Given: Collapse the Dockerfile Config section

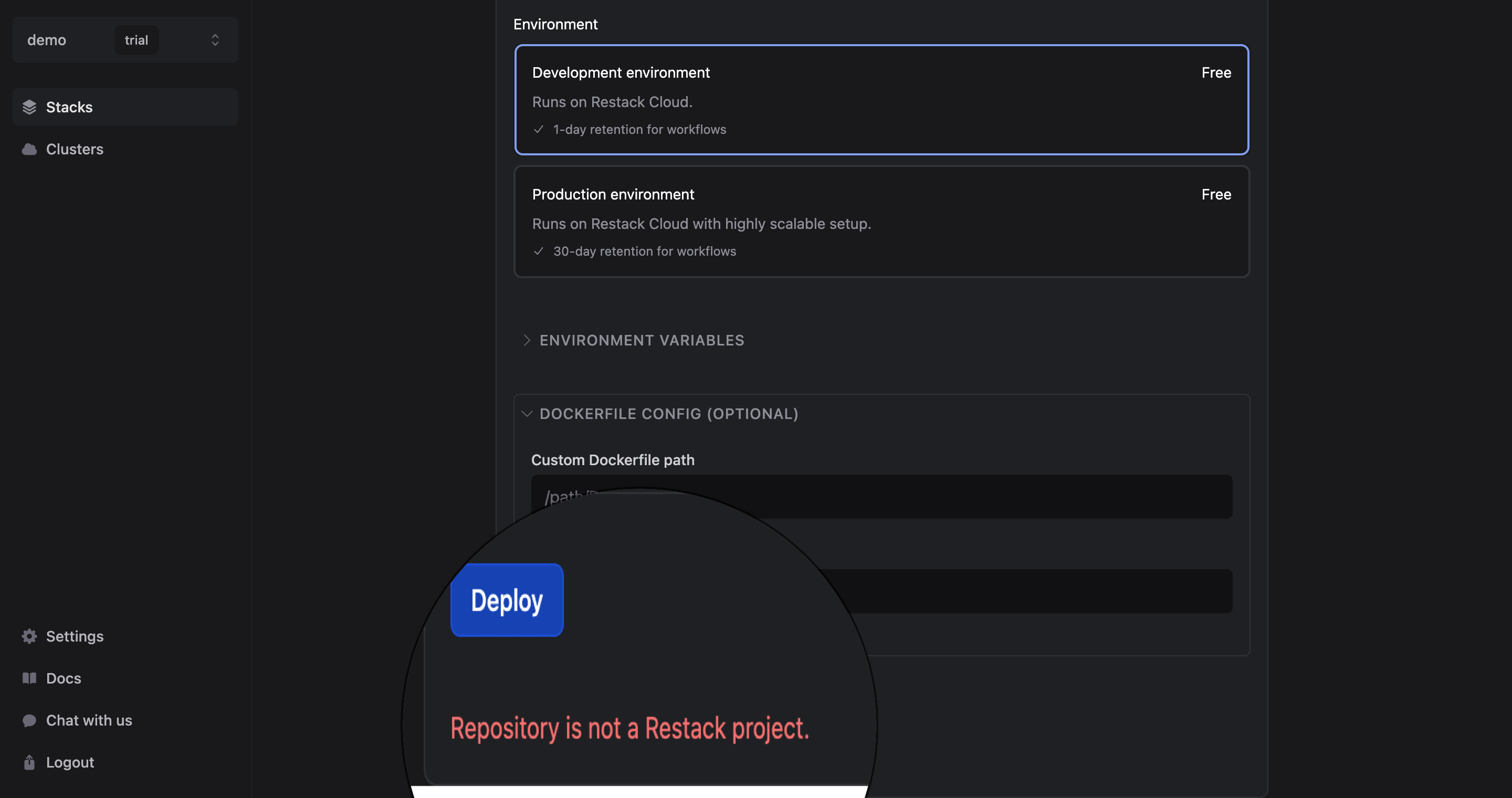Looking at the screenshot, I should [x=668, y=414].
